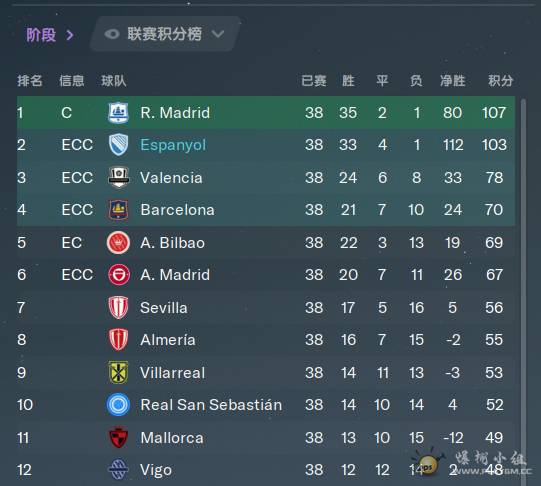Click the Barcelona club crest
The height and width of the screenshot is (486, 541).
[x=118, y=210]
